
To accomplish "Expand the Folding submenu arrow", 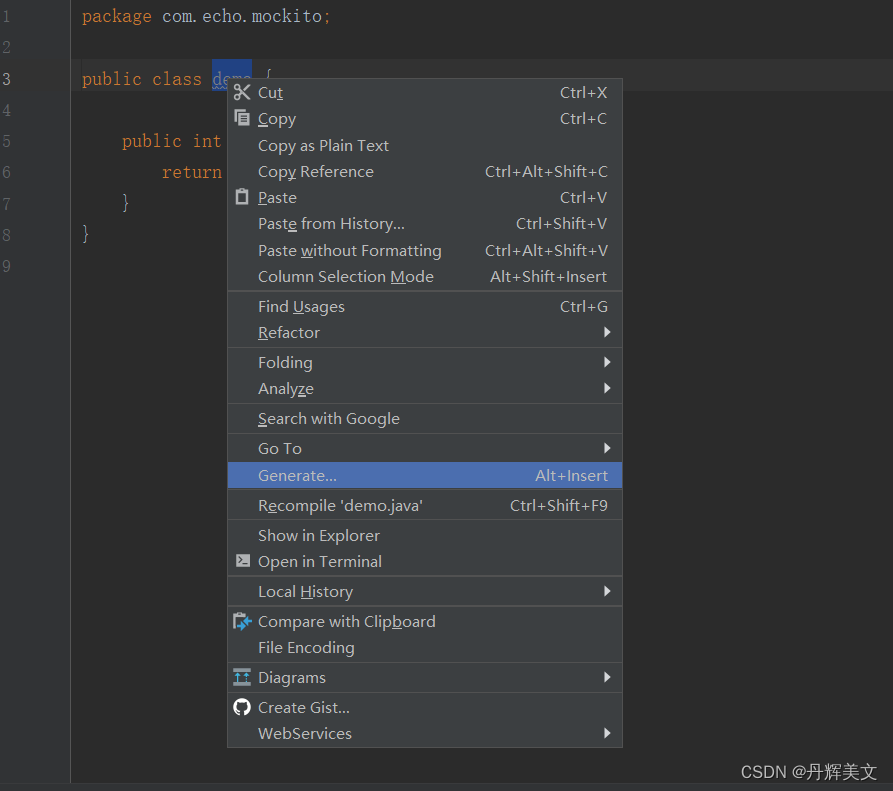I will (607, 362).
